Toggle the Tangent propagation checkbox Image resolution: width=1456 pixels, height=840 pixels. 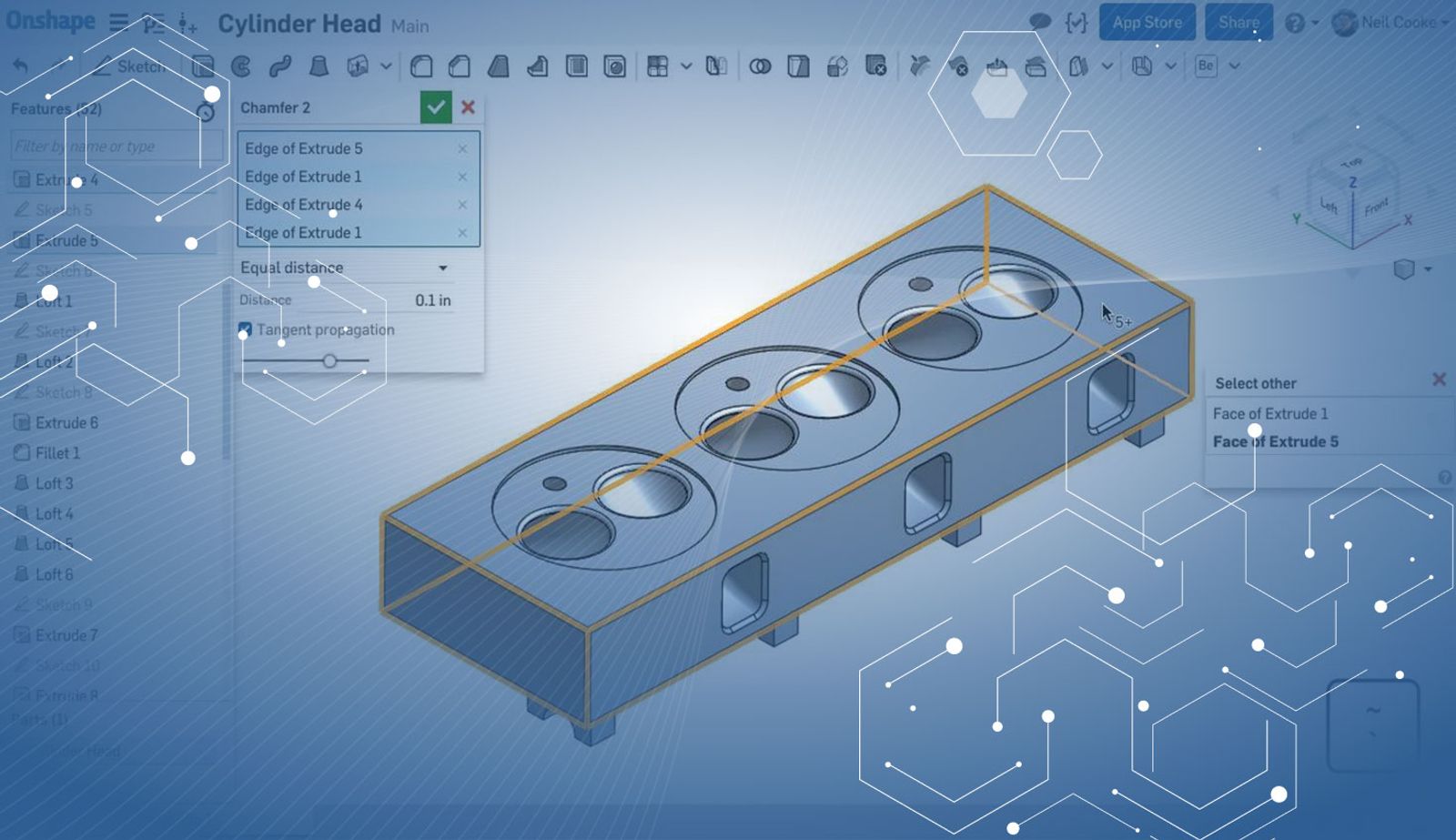tap(245, 329)
